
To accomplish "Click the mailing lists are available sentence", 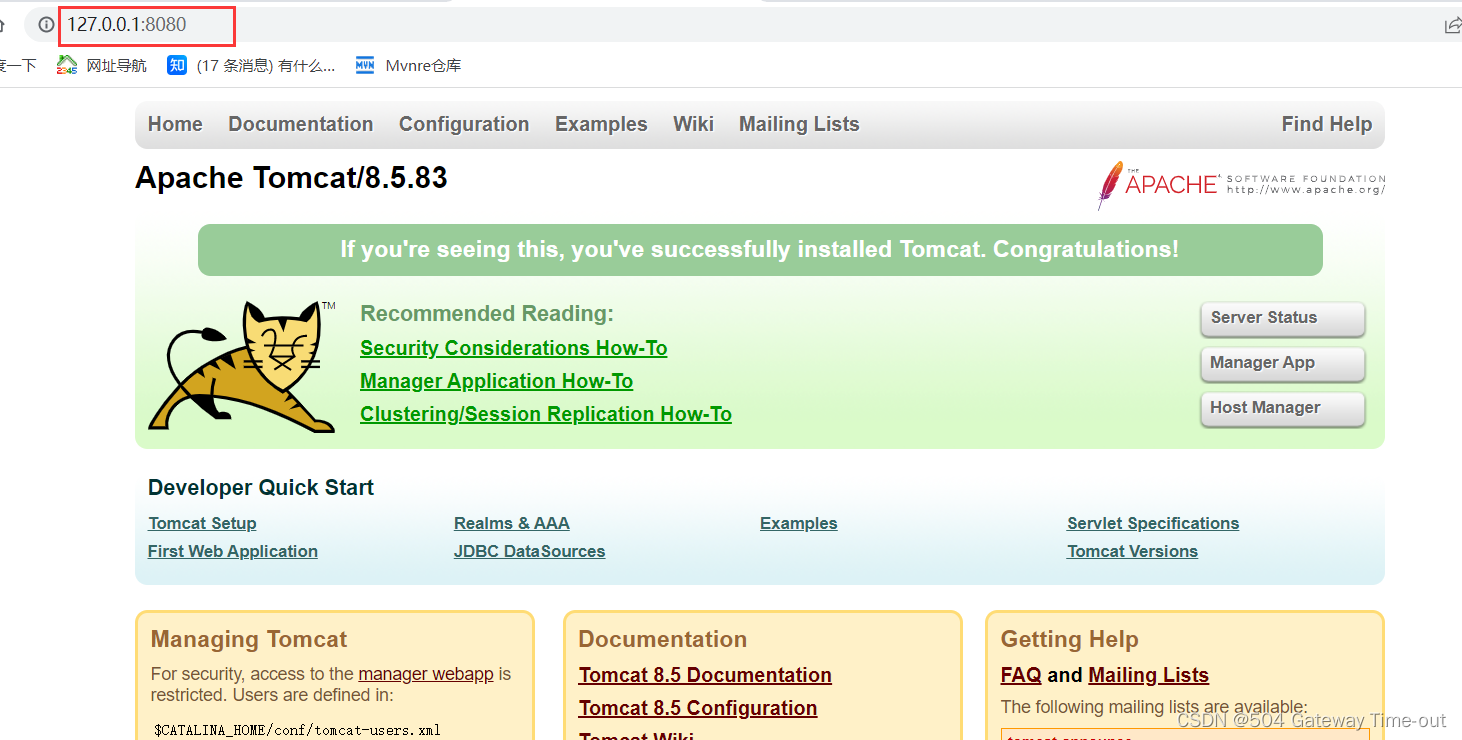I will pyautogui.click(x=1154, y=707).
